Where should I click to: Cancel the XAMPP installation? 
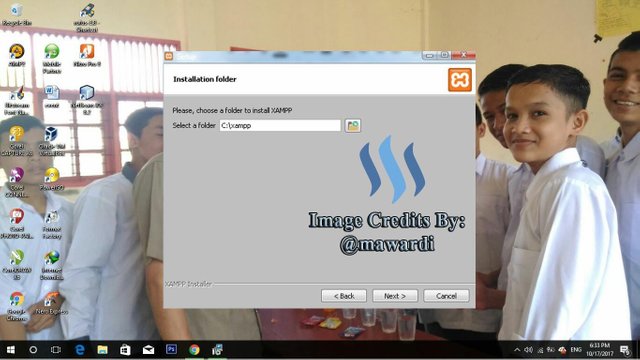point(446,296)
